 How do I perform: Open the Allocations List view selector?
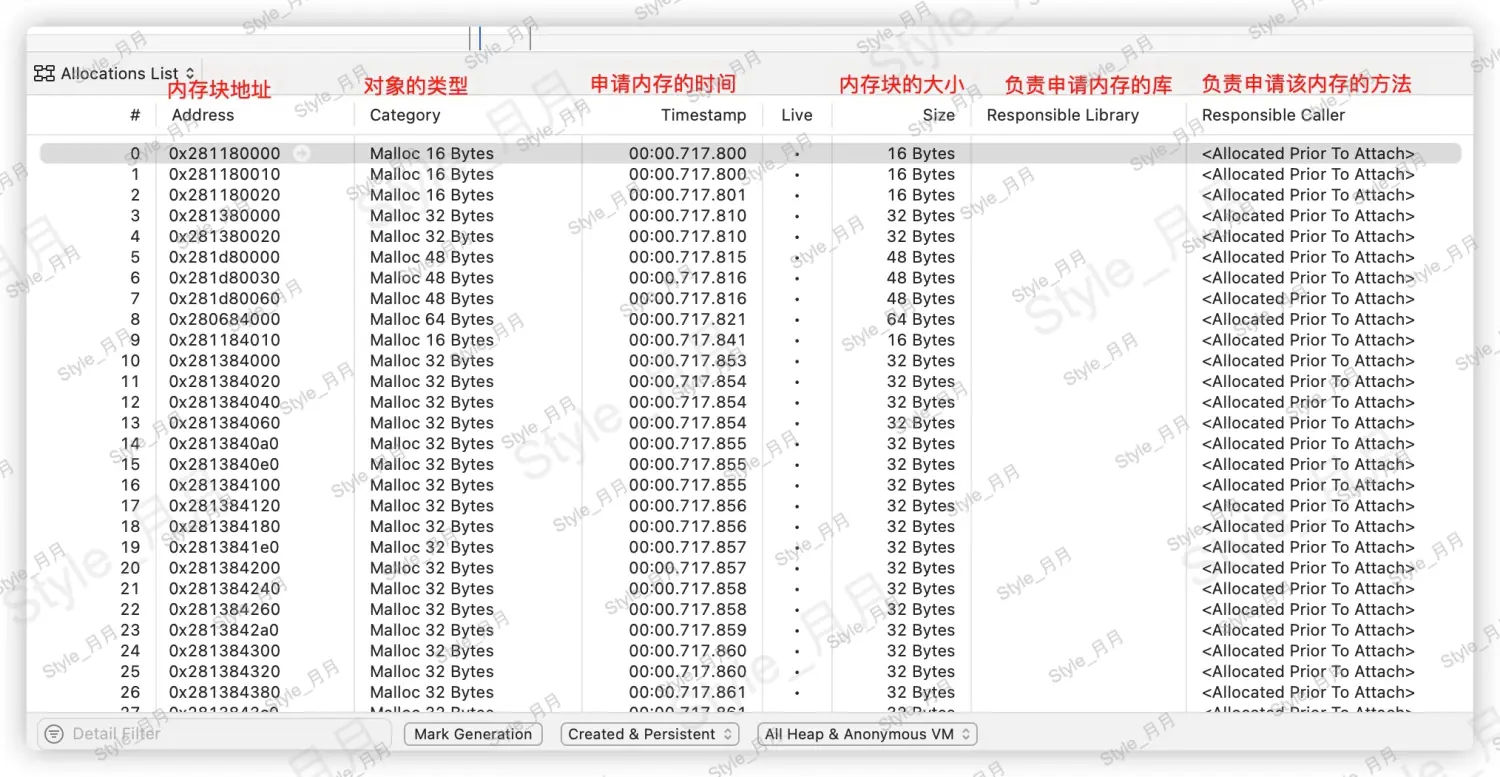tap(115, 74)
